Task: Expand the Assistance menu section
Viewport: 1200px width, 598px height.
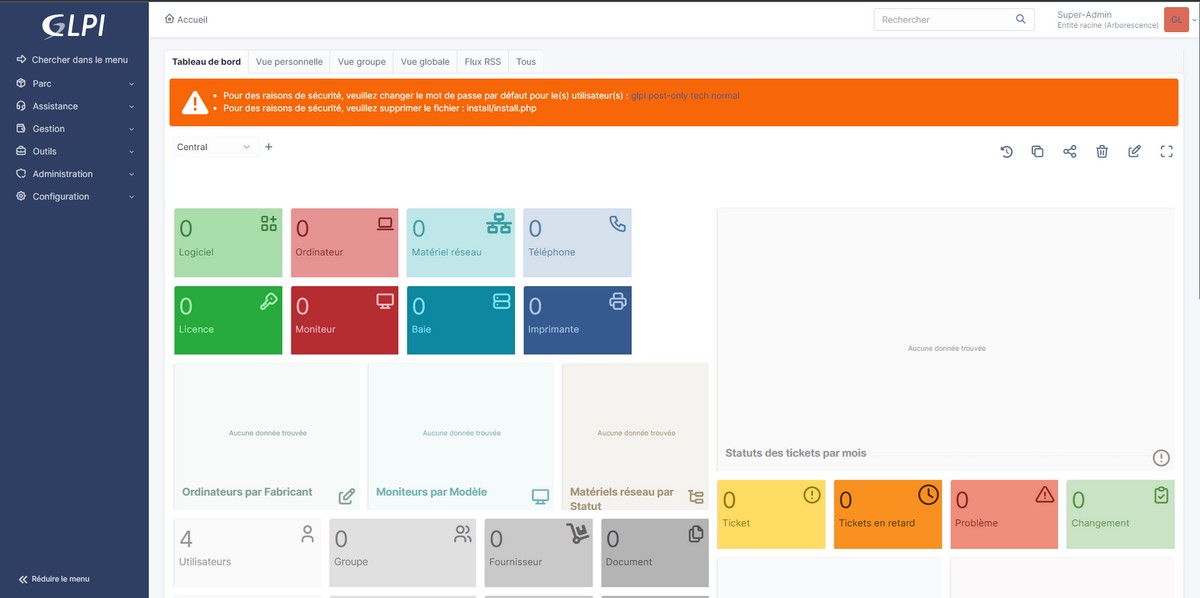Action: point(74,106)
